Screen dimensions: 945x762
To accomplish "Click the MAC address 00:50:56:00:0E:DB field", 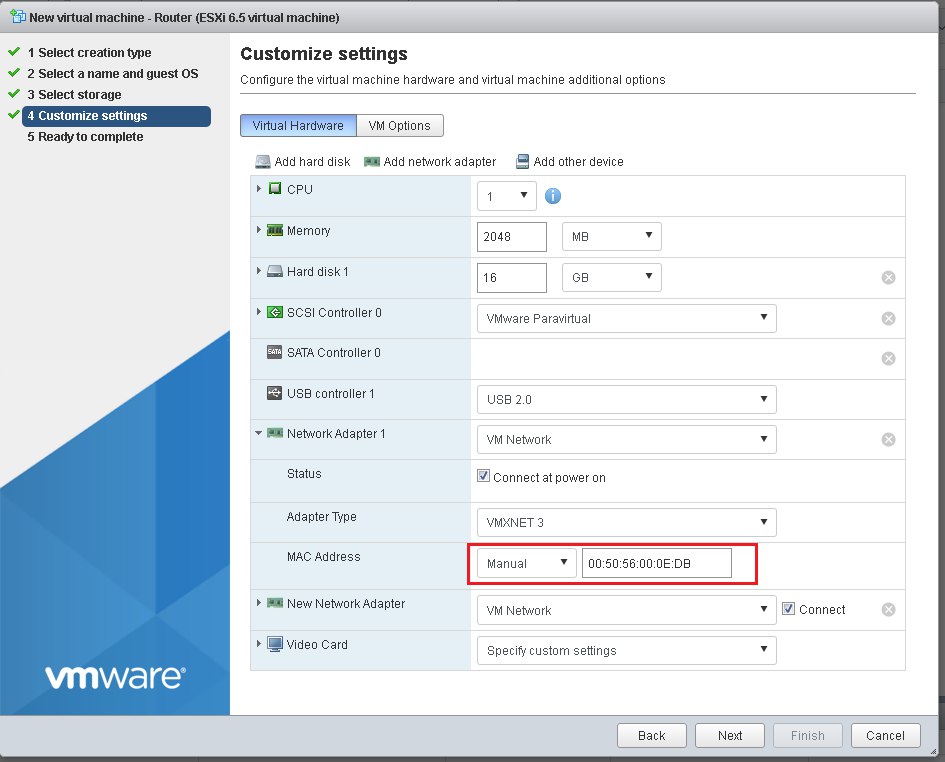I will 657,563.
